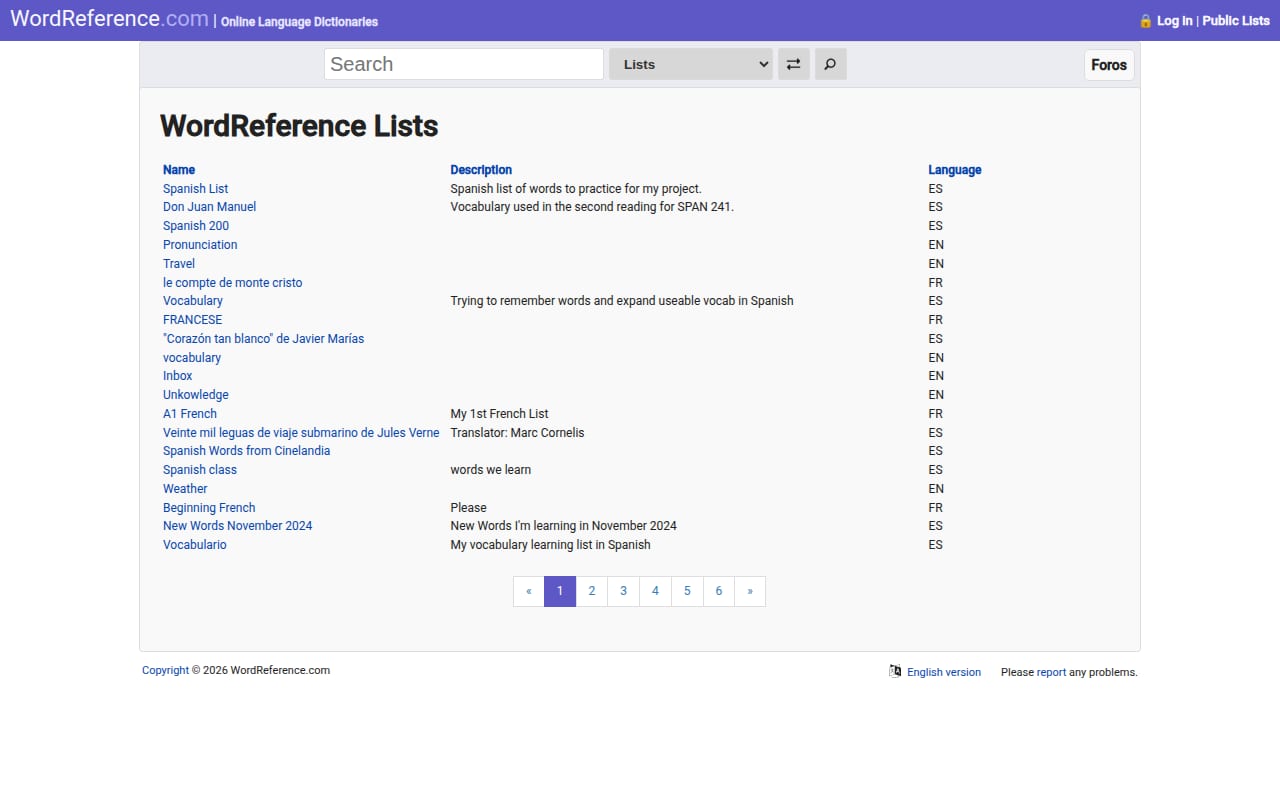The image size is (1280, 800).
Task: Select current page 1 in pagination
Action: tap(560, 591)
